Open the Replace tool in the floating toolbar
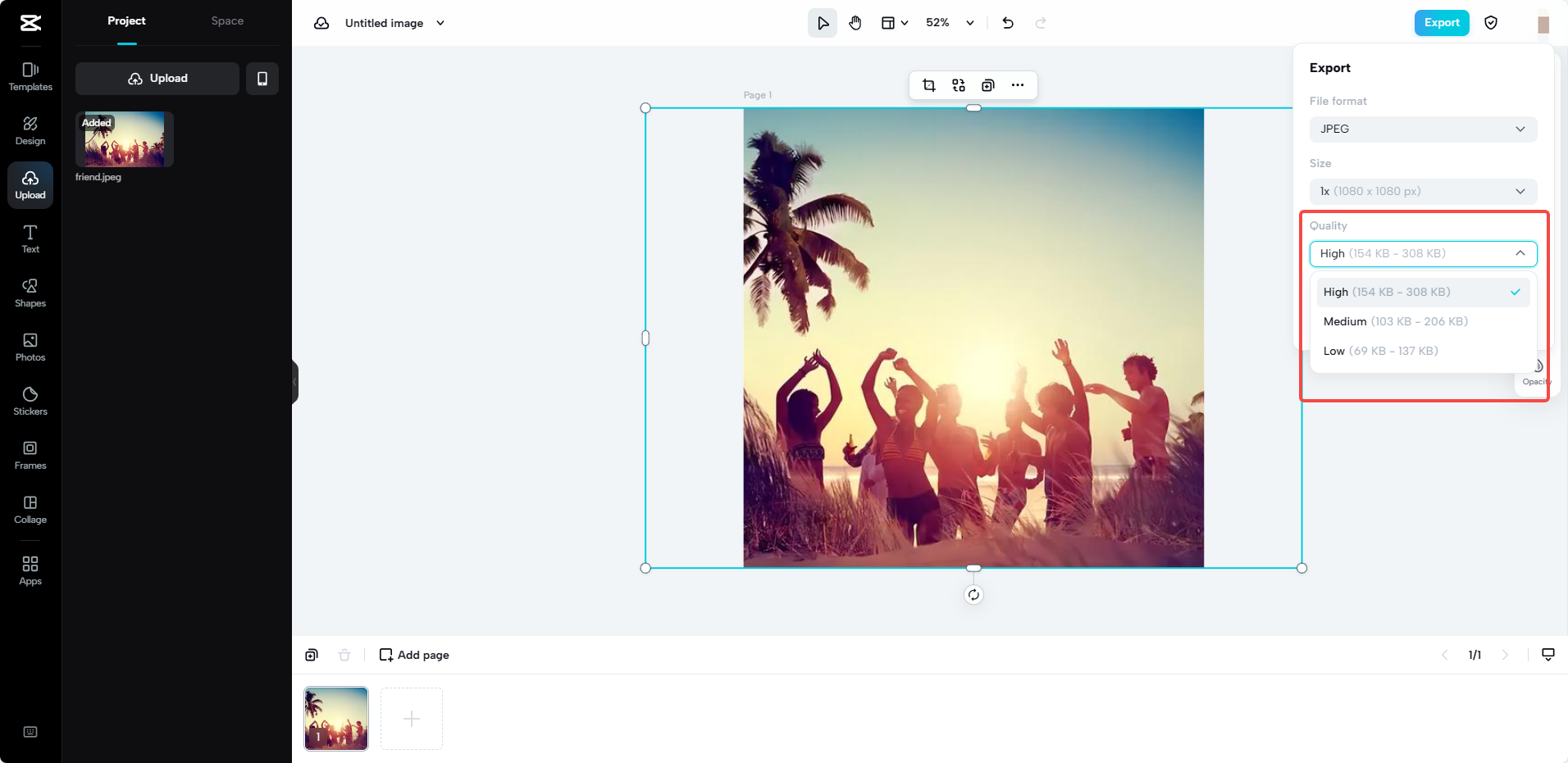The image size is (1568, 763). 958,84
